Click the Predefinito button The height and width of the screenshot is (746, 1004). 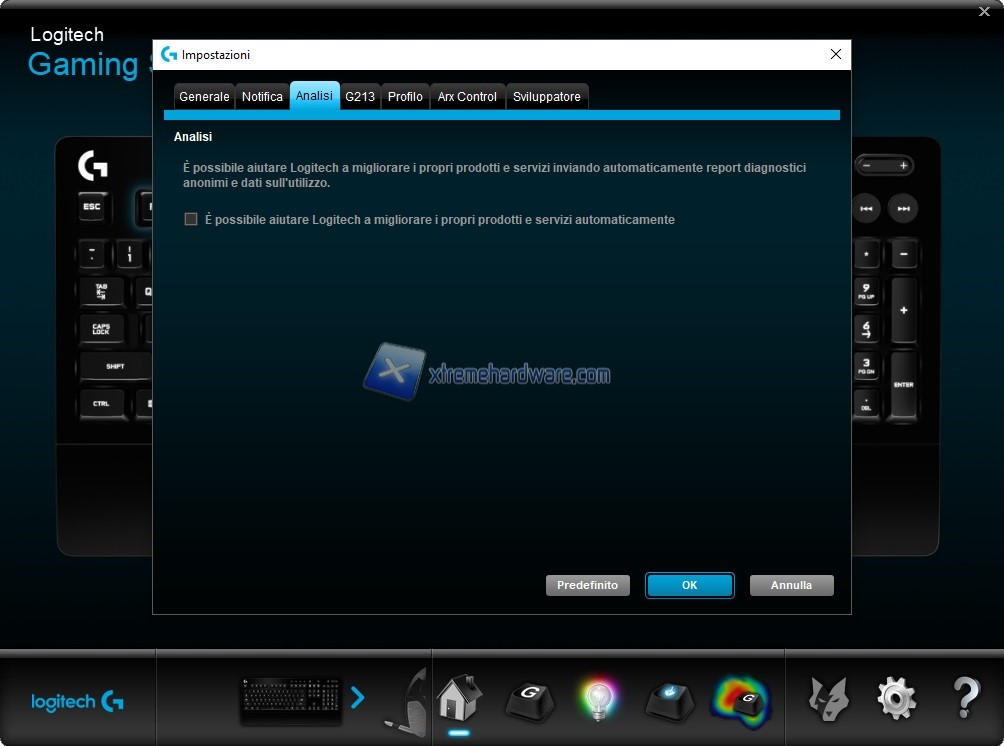click(587, 585)
